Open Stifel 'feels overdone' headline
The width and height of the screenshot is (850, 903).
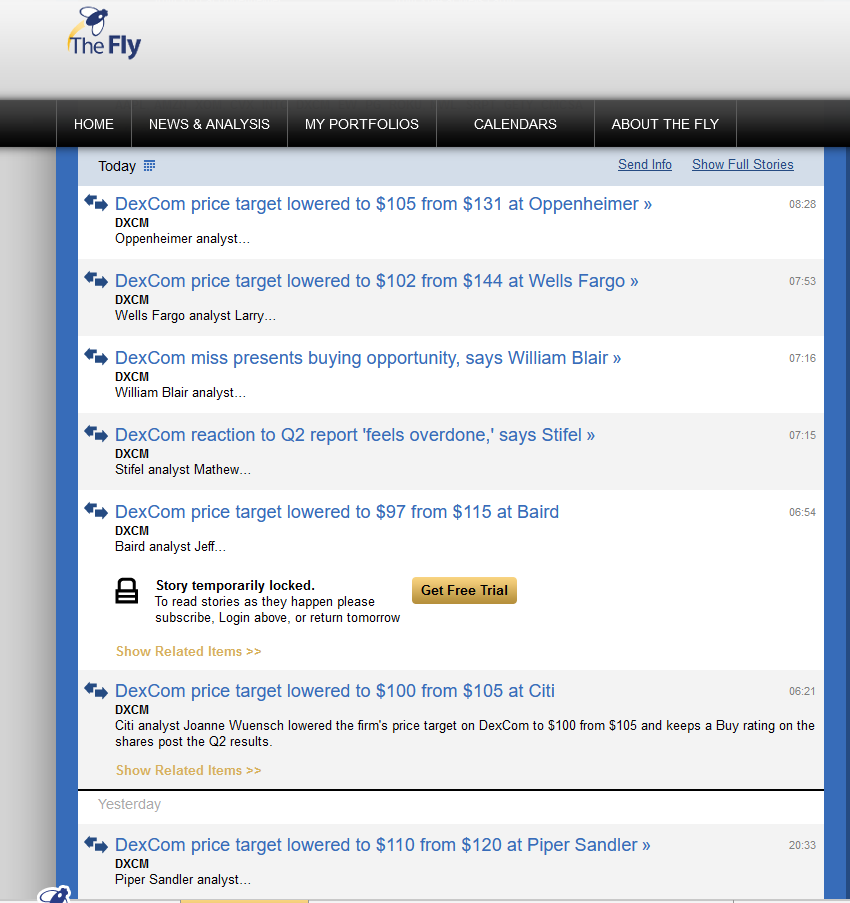pyautogui.click(x=355, y=435)
